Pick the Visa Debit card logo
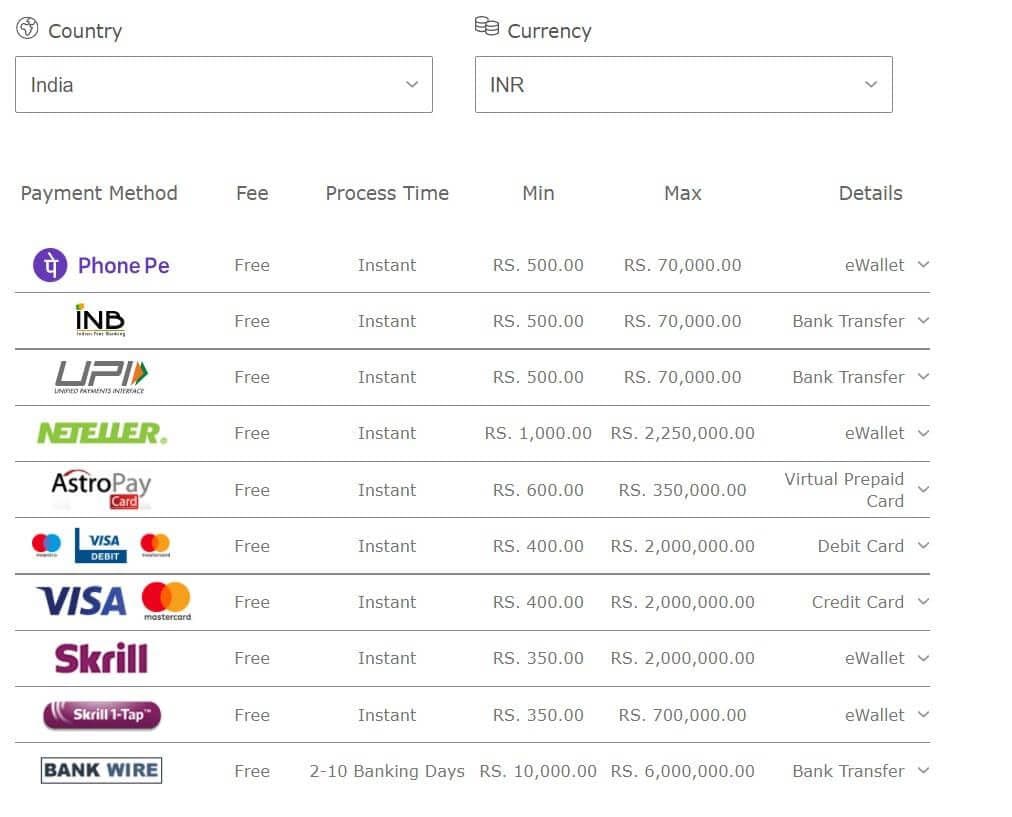 [101, 545]
